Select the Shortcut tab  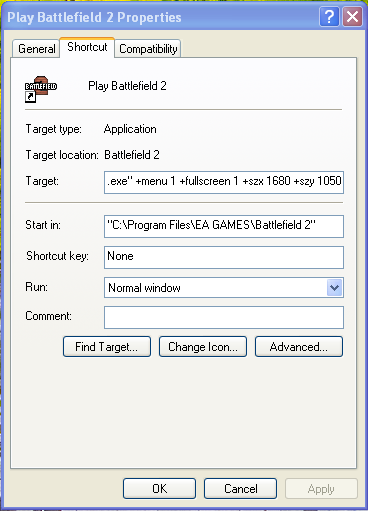87,47
